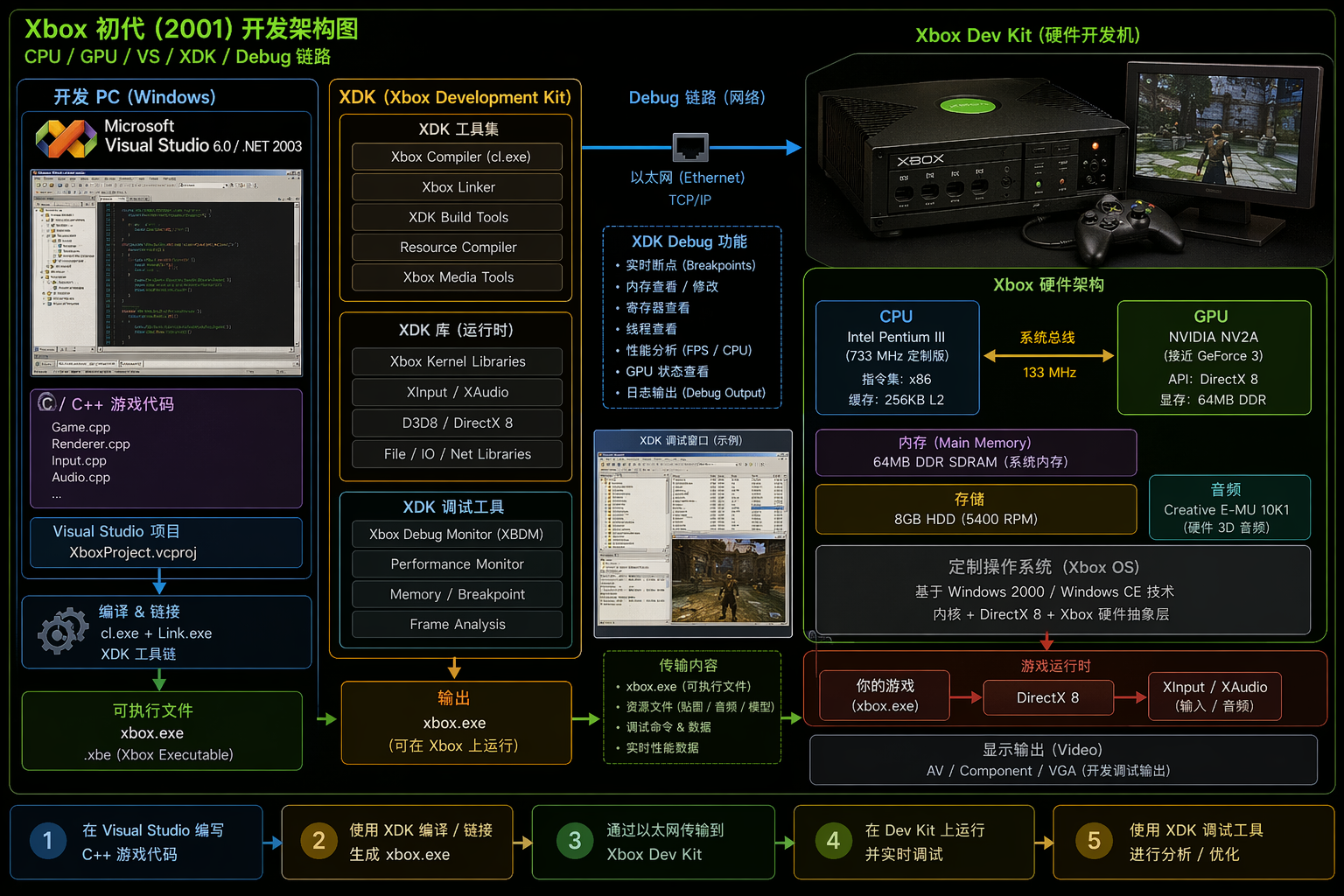Click the TCP/IP label

tap(690, 200)
